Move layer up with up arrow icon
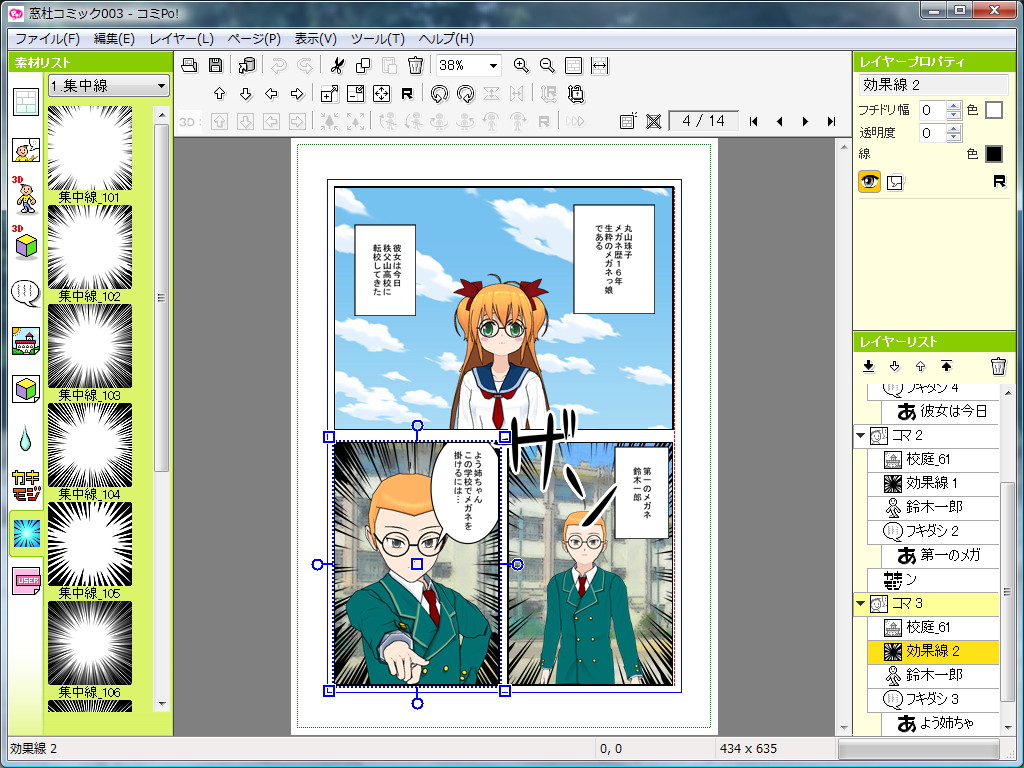The width and height of the screenshot is (1024, 768). tap(219, 94)
